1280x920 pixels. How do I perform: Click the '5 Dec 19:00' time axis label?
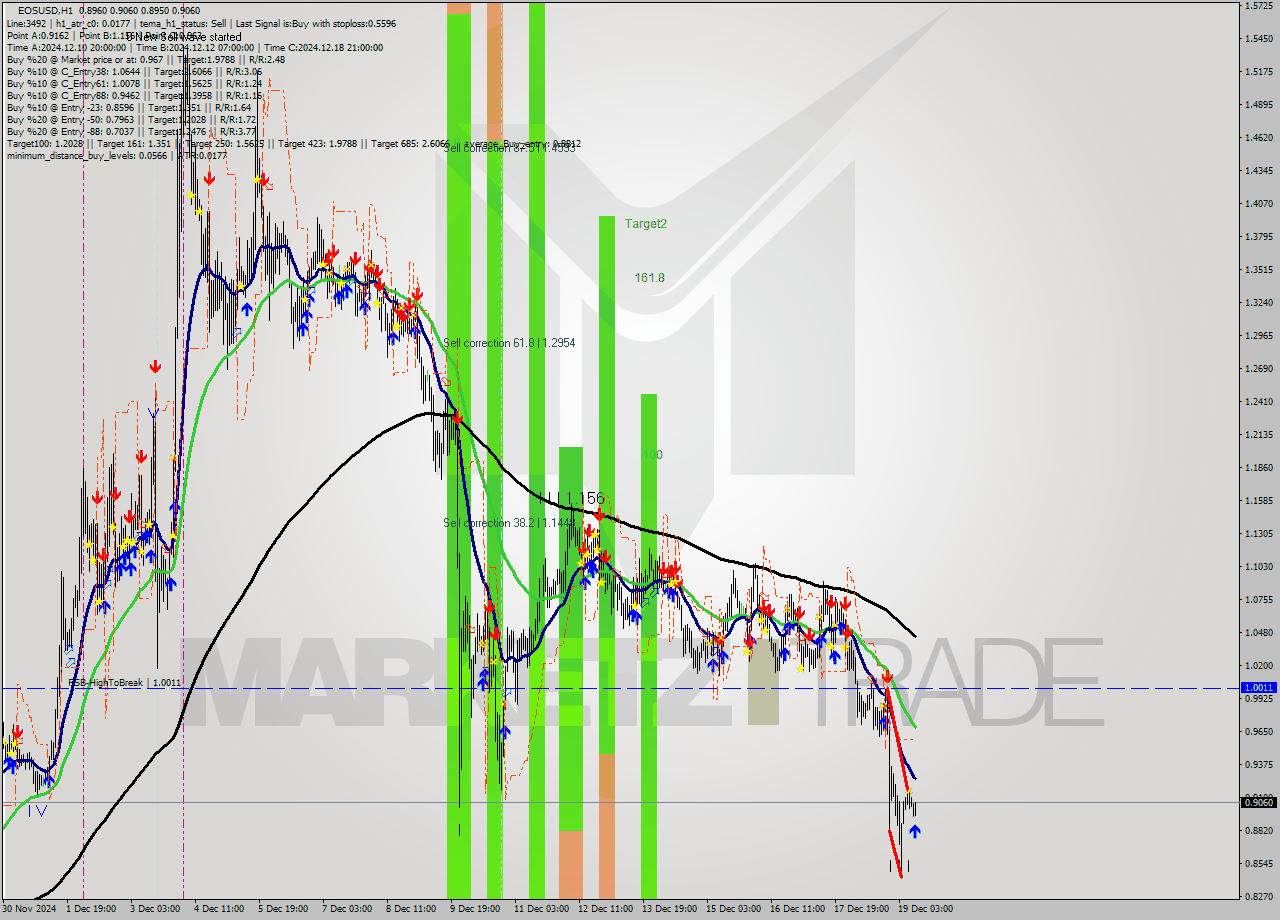[283, 909]
